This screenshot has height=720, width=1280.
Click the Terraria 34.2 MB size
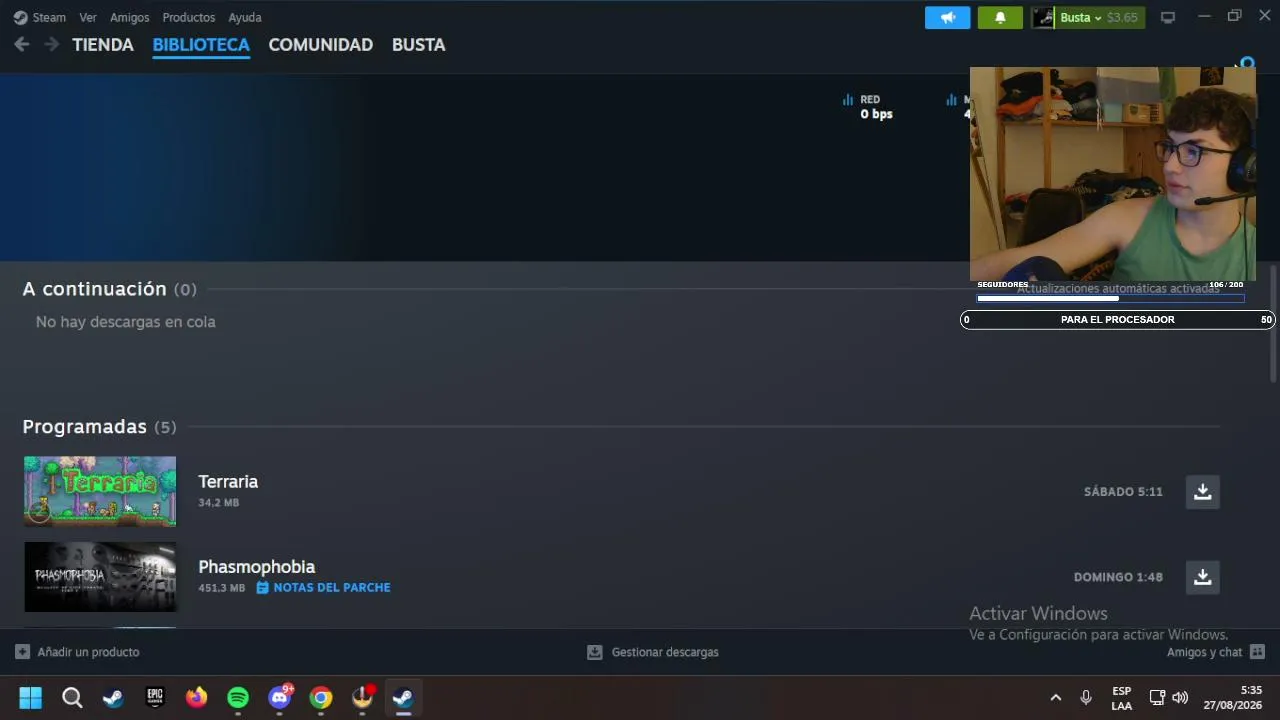coord(219,502)
